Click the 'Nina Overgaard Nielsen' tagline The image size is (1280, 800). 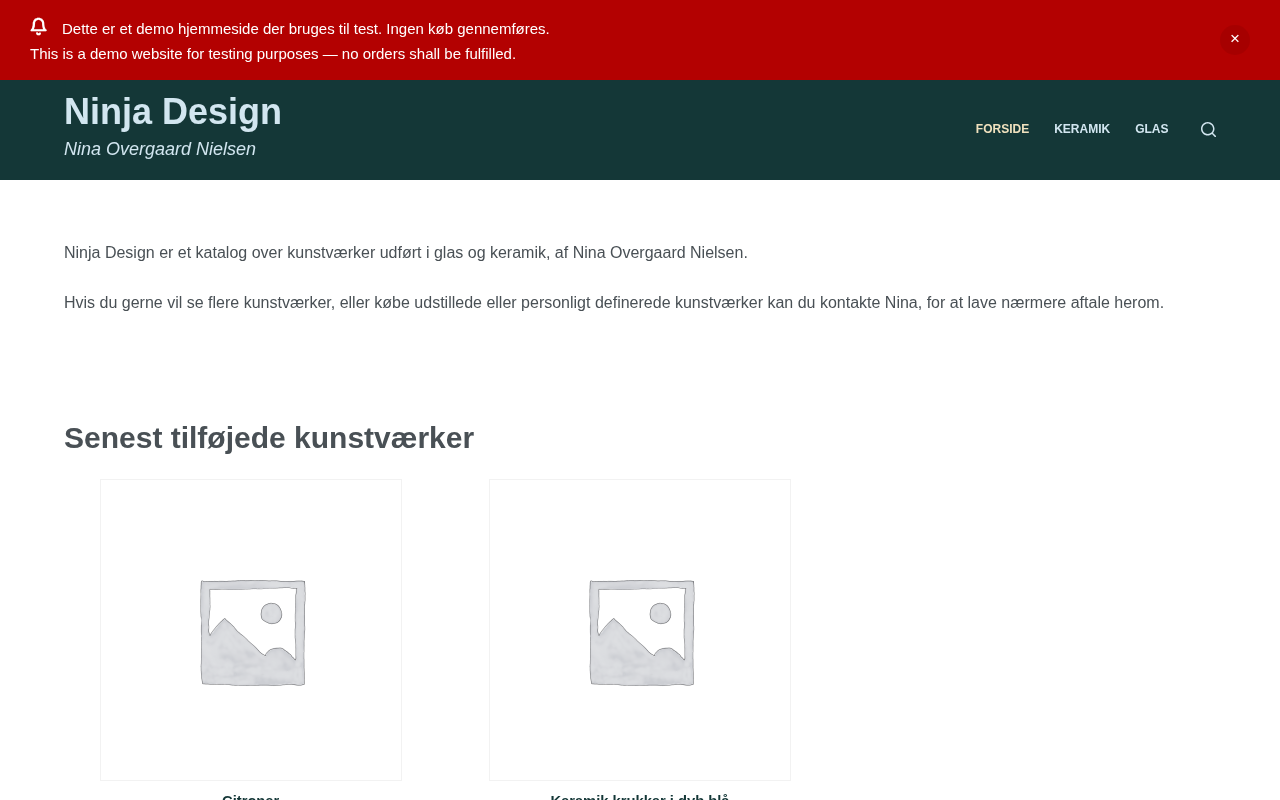point(160,149)
